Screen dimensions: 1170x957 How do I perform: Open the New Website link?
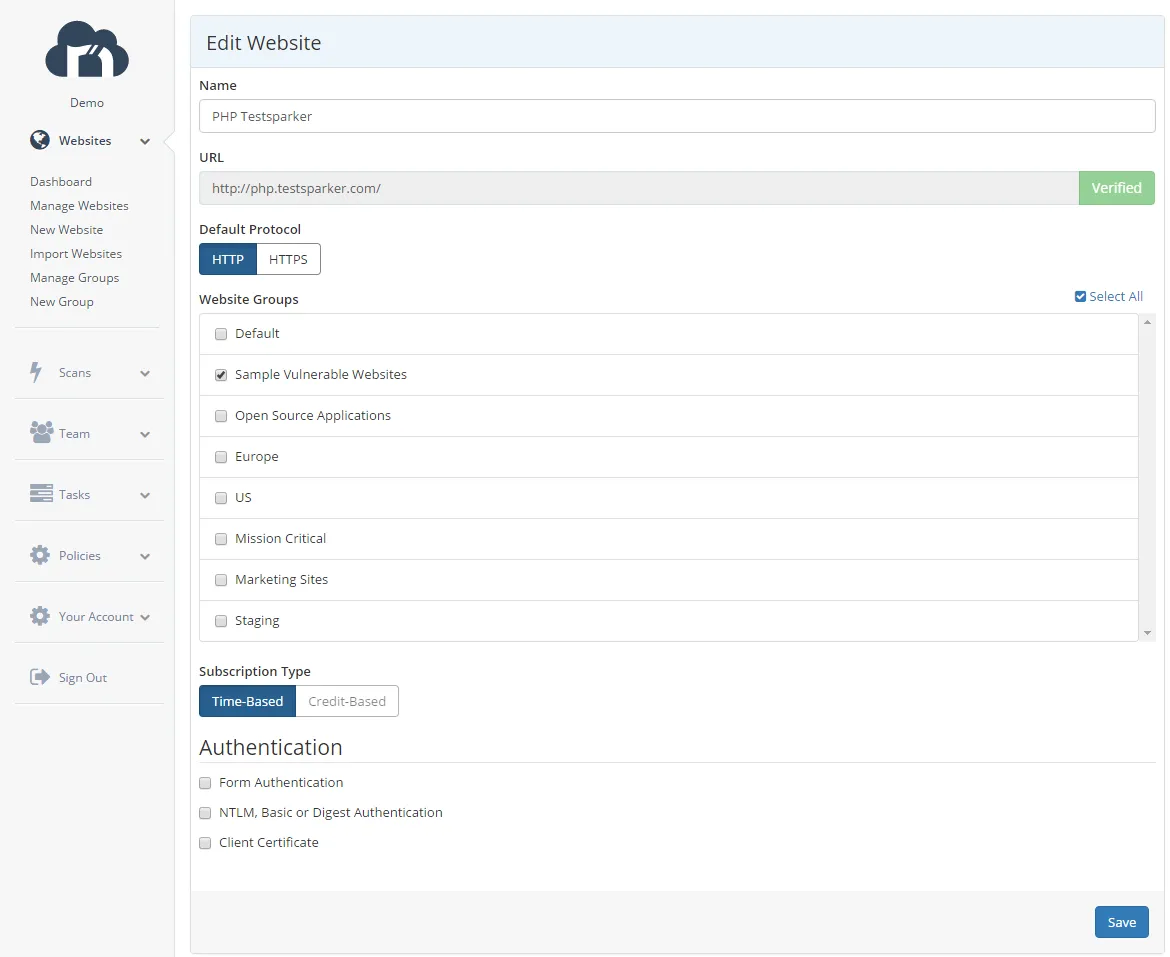tap(66, 229)
